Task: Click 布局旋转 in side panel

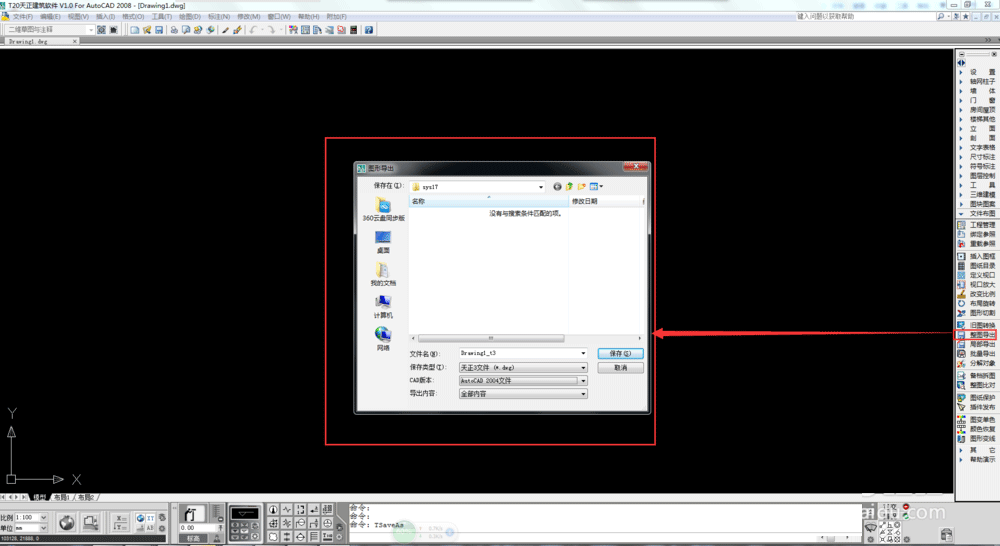Action: pyautogui.click(x=978, y=304)
